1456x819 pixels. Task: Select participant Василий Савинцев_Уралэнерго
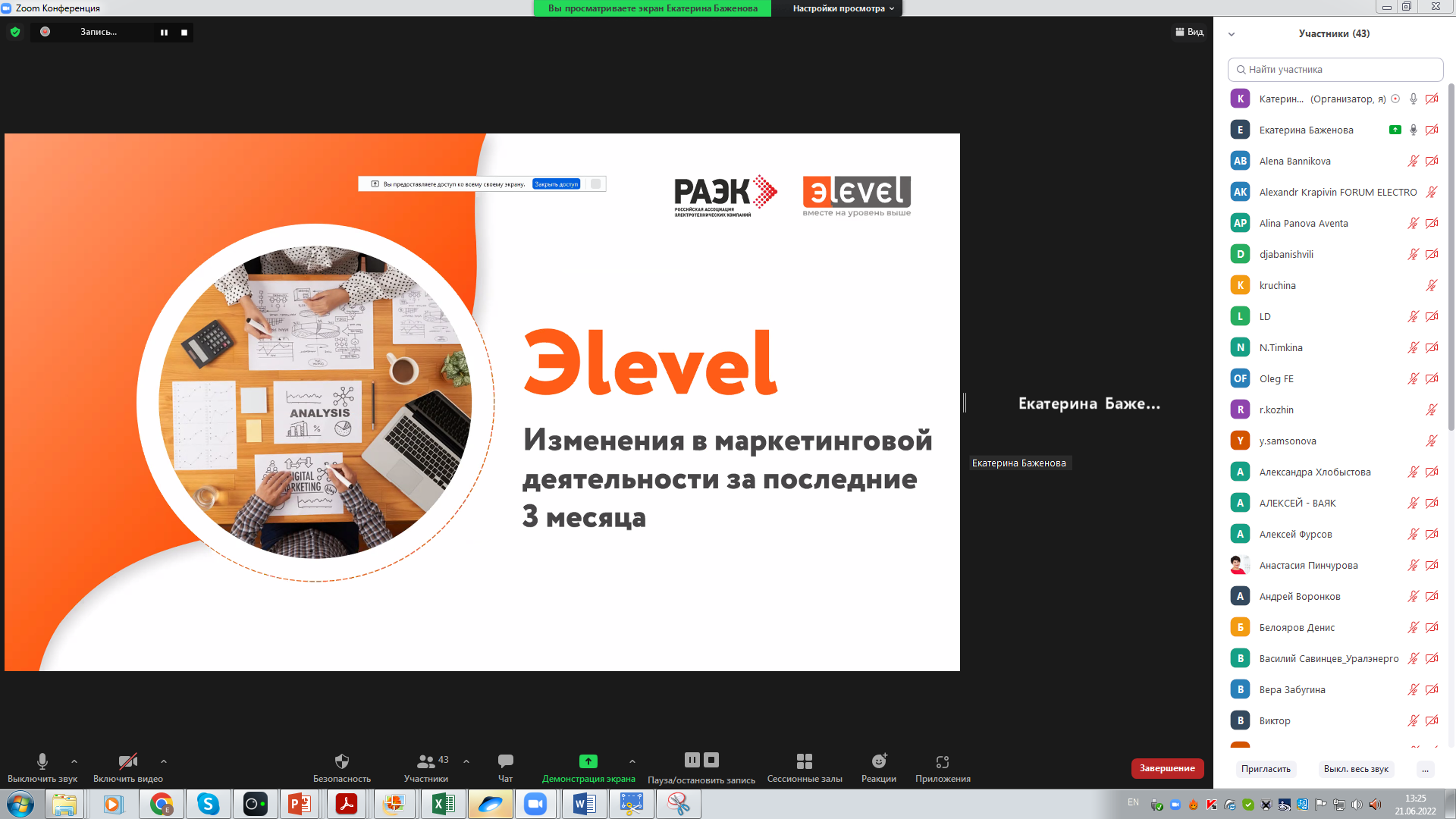pyautogui.click(x=1335, y=658)
